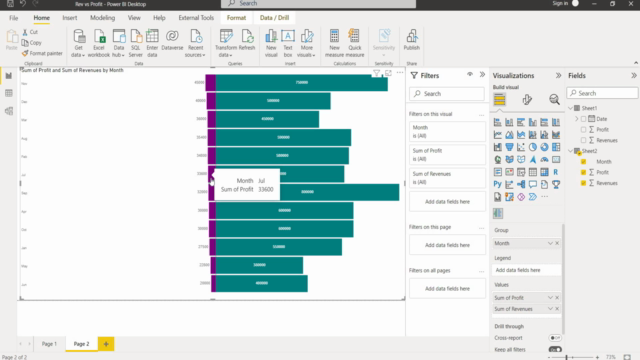Check the Date field in Sheet1
This screenshot has width=640, height=360.
[x=583, y=119]
